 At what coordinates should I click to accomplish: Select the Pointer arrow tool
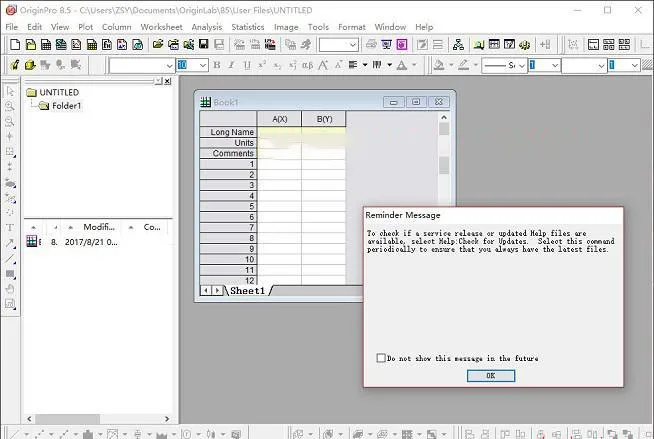(10, 91)
